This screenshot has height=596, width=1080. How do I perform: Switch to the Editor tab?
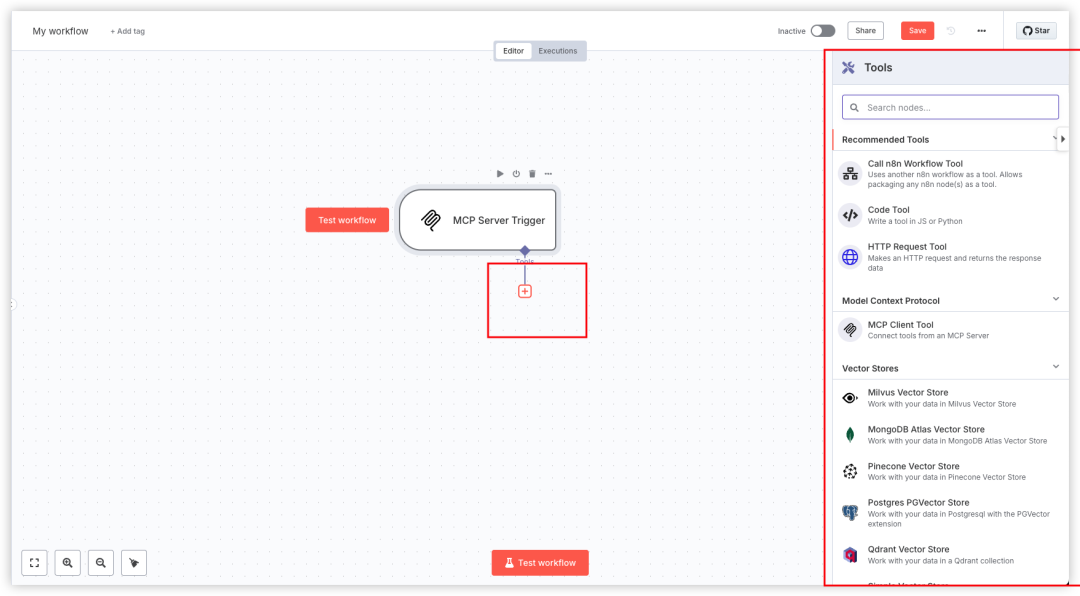click(x=513, y=51)
